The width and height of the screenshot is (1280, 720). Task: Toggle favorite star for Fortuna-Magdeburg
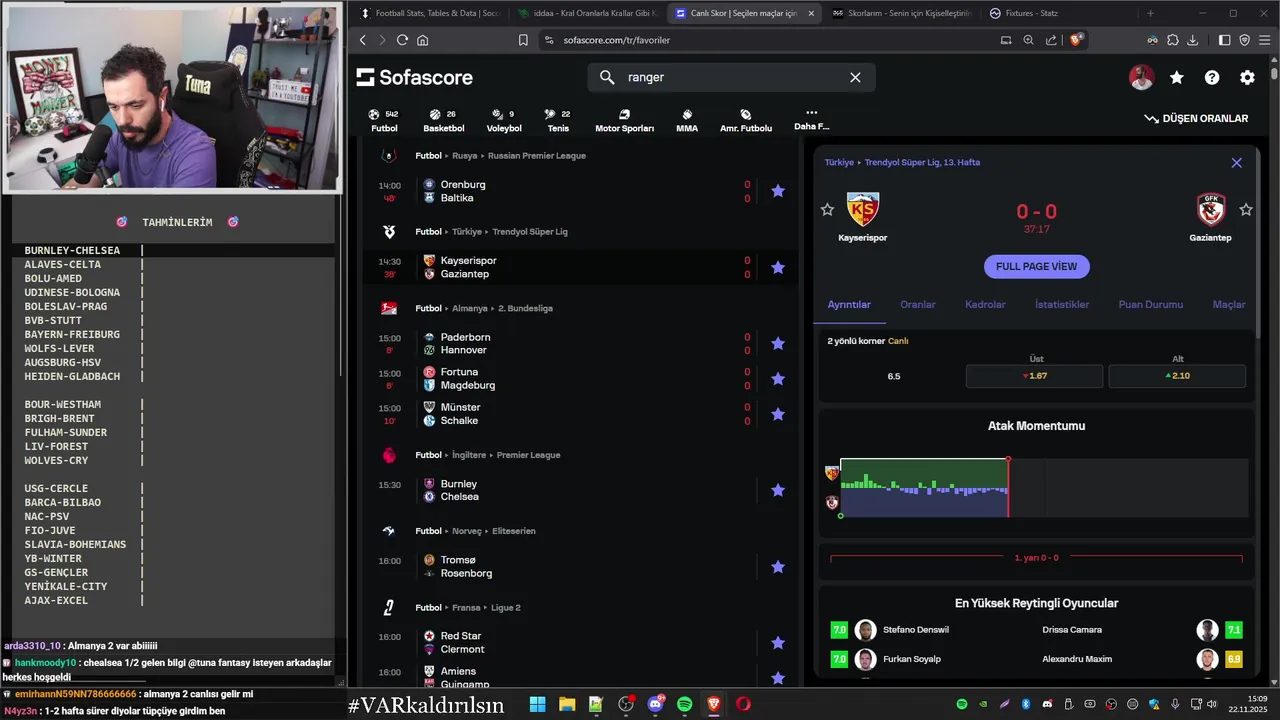click(x=778, y=378)
